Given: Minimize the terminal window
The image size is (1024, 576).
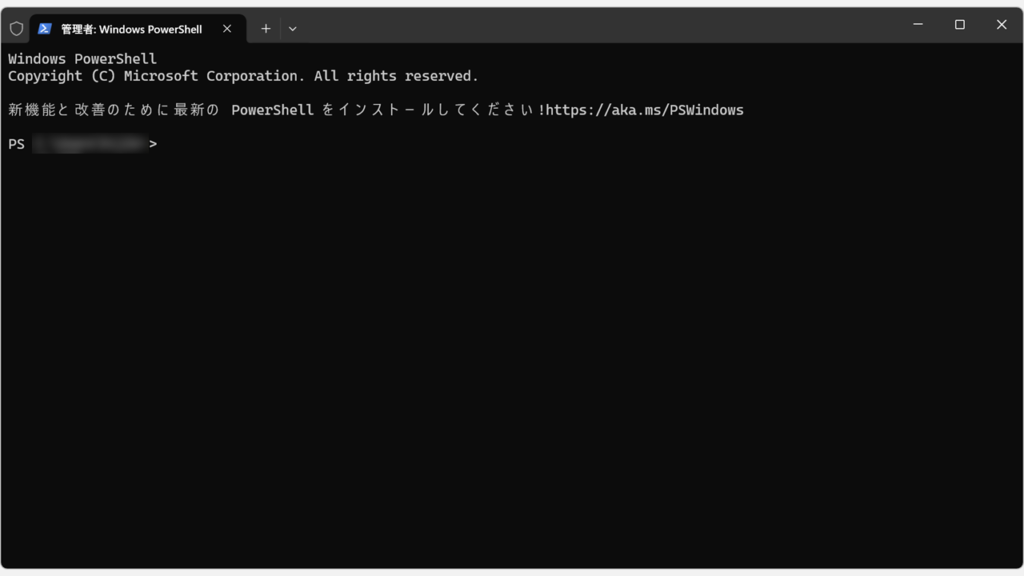Looking at the screenshot, I should point(918,25).
